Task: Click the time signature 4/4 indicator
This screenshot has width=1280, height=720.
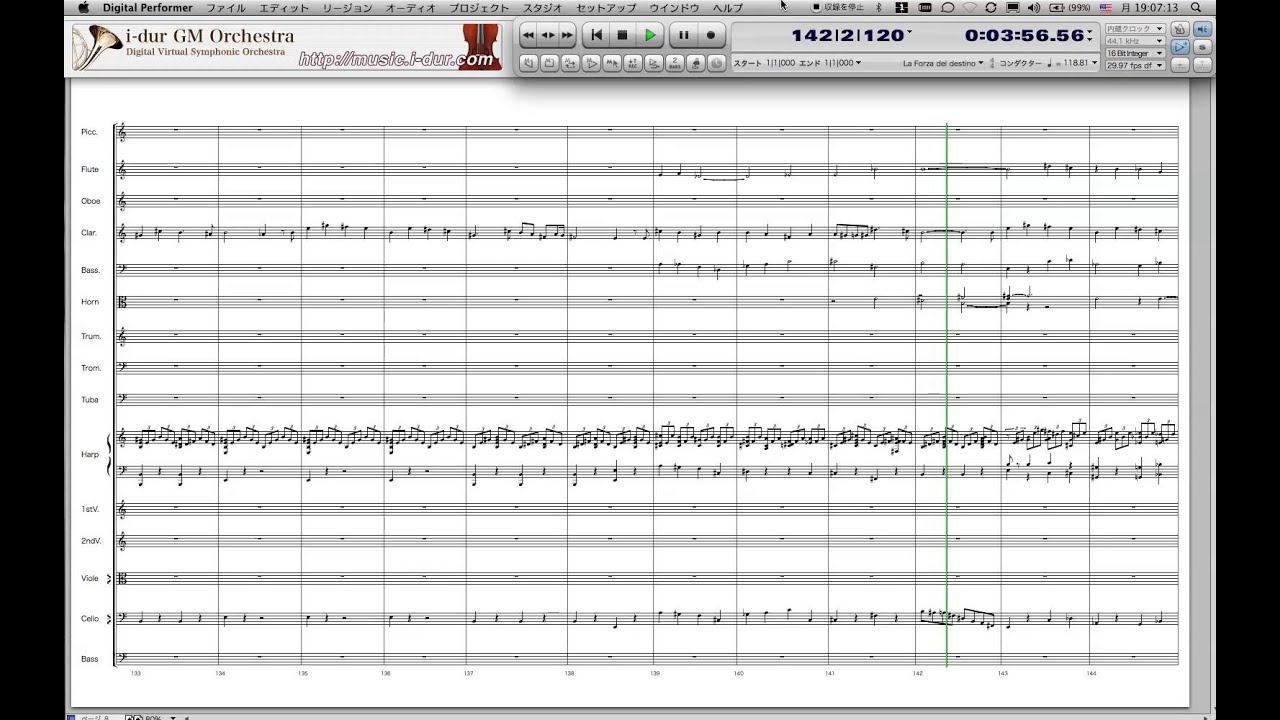Action: 991,63
